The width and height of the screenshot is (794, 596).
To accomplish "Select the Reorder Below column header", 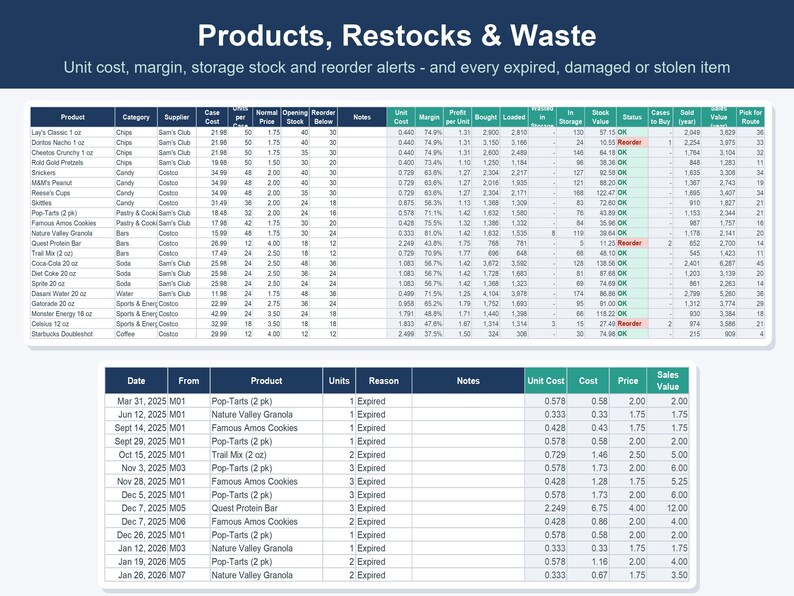I will pos(324,117).
